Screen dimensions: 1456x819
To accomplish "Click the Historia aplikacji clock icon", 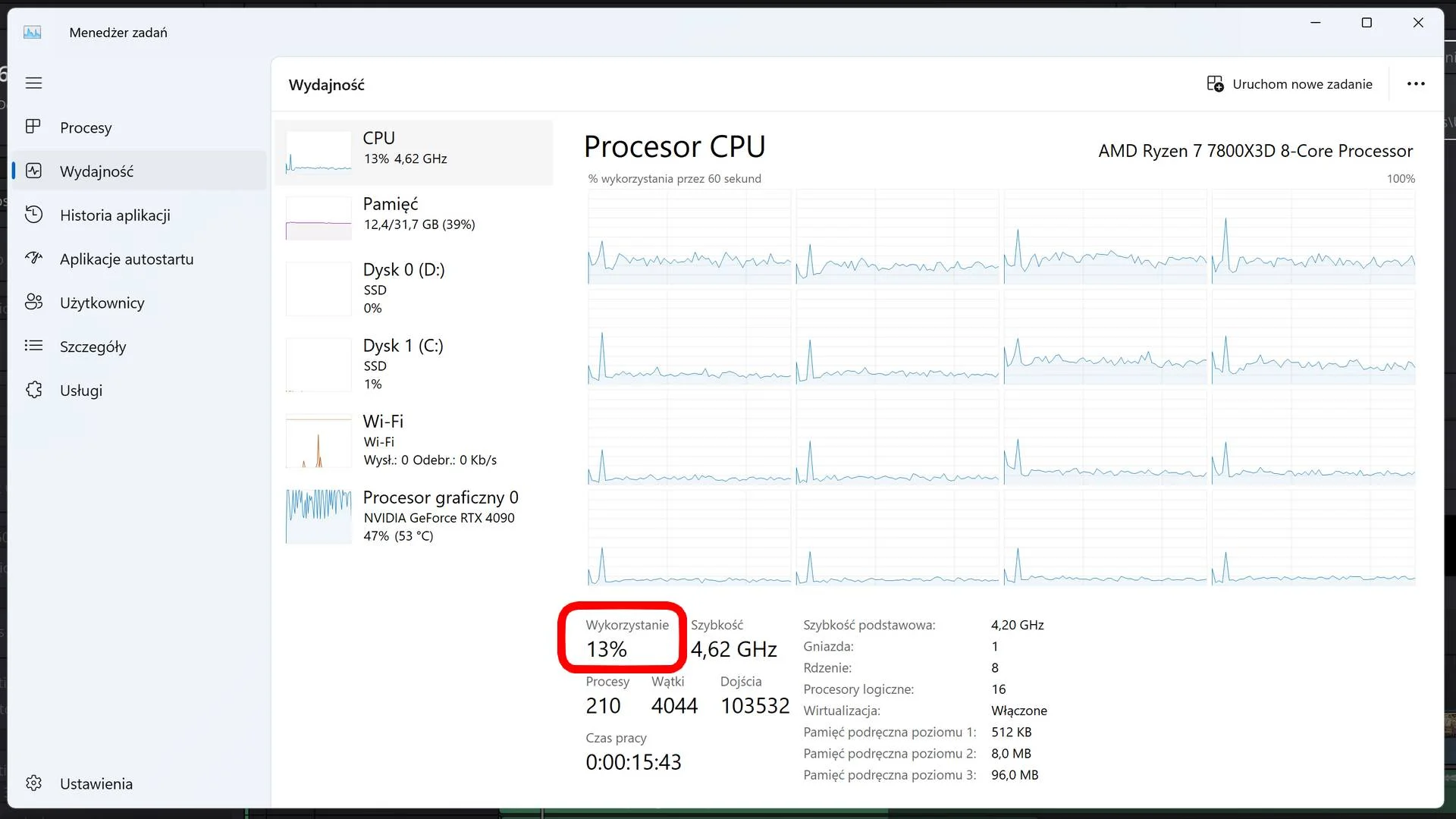I will (x=33, y=215).
